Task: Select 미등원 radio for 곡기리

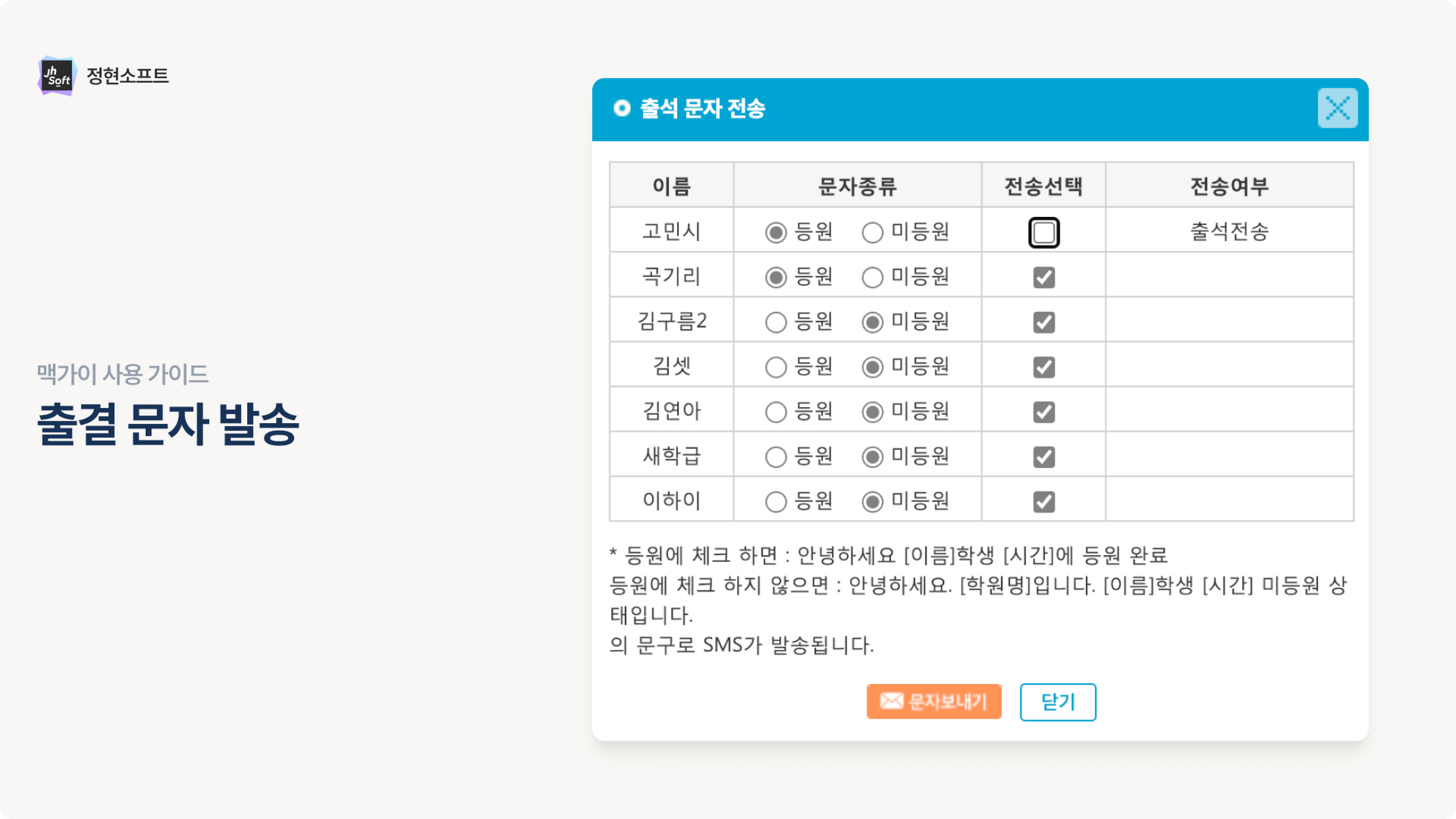Action: (x=872, y=278)
